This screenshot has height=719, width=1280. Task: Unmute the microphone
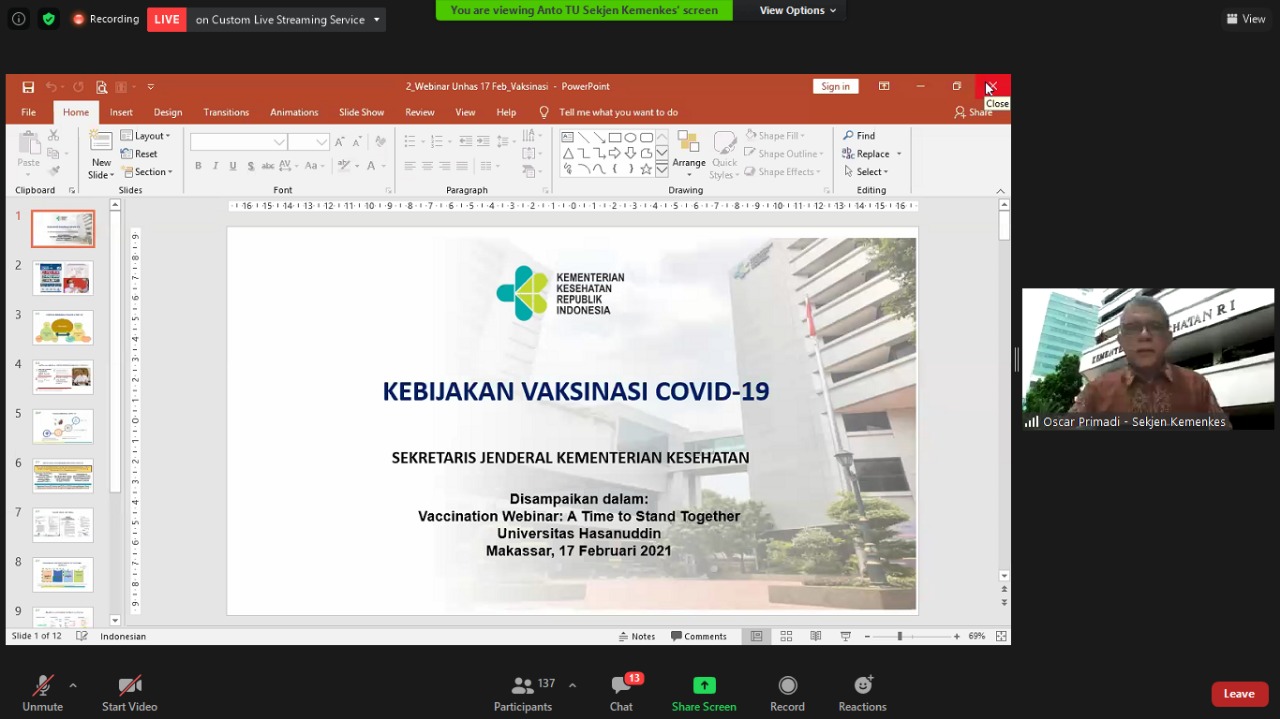pos(42,693)
